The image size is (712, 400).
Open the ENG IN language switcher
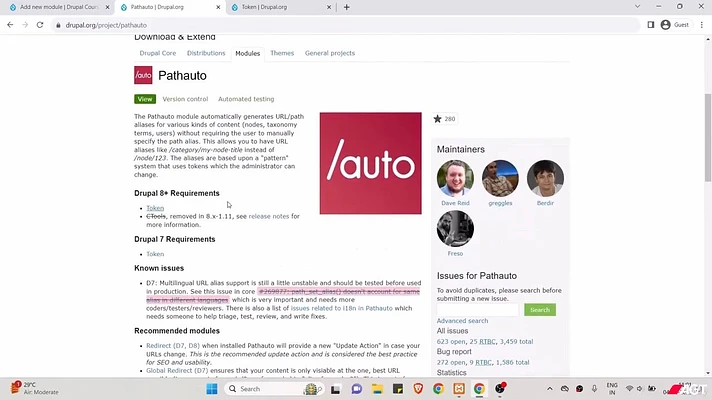[612, 389]
